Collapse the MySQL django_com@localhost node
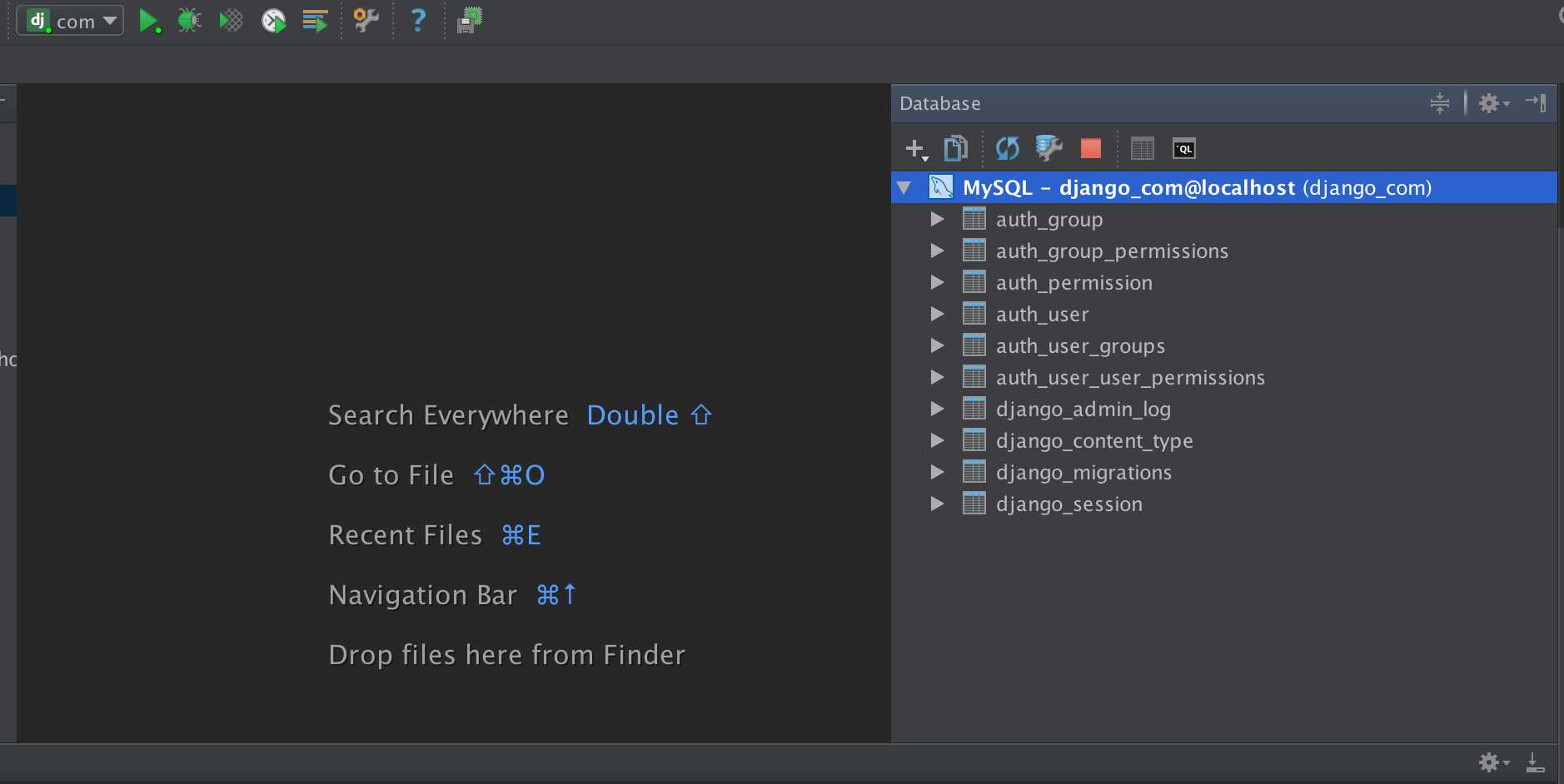Image resolution: width=1564 pixels, height=784 pixels. (x=904, y=188)
